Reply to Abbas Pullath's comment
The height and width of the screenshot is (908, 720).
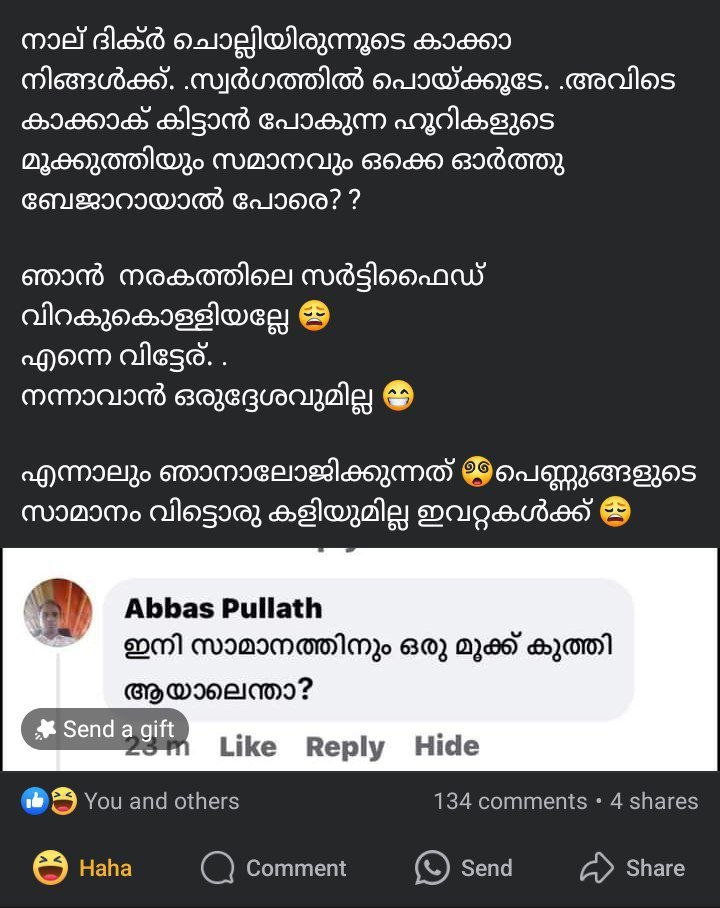[344, 746]
